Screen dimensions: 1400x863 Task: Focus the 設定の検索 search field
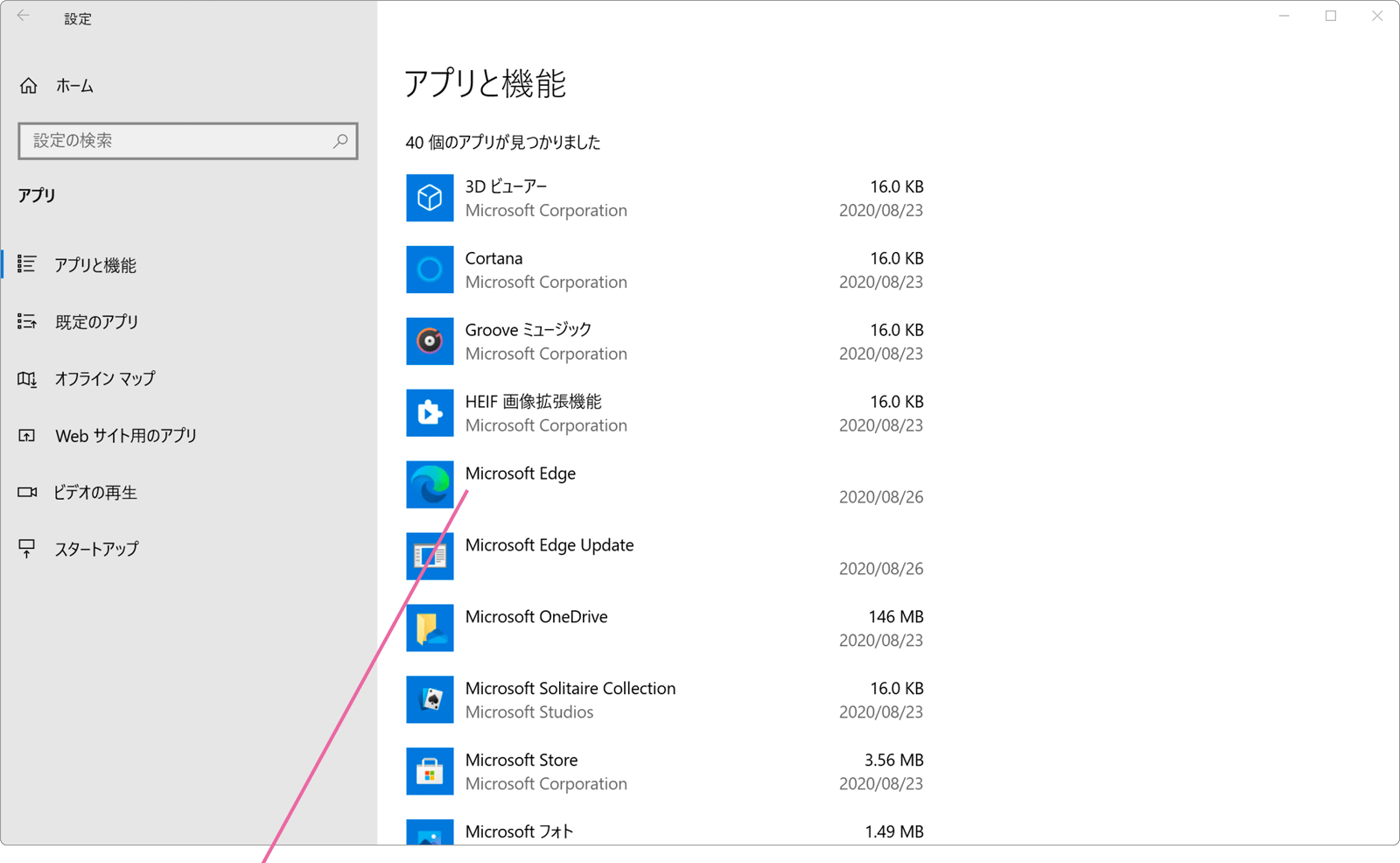pyautogui.click(x=188, y=141)
